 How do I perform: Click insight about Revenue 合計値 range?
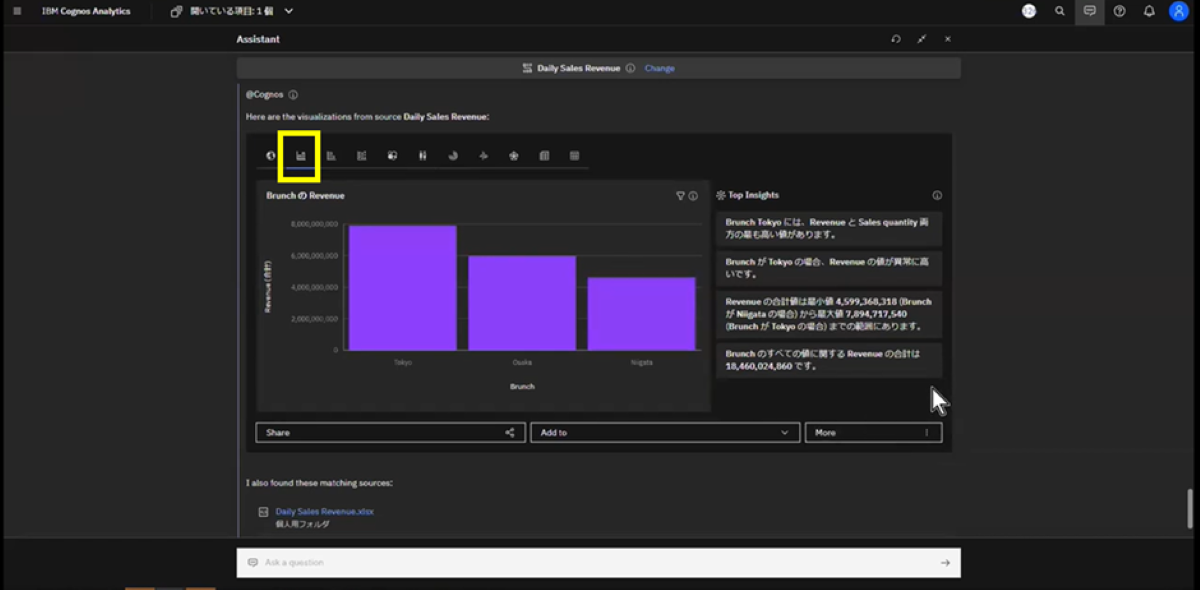pos(829,314)
